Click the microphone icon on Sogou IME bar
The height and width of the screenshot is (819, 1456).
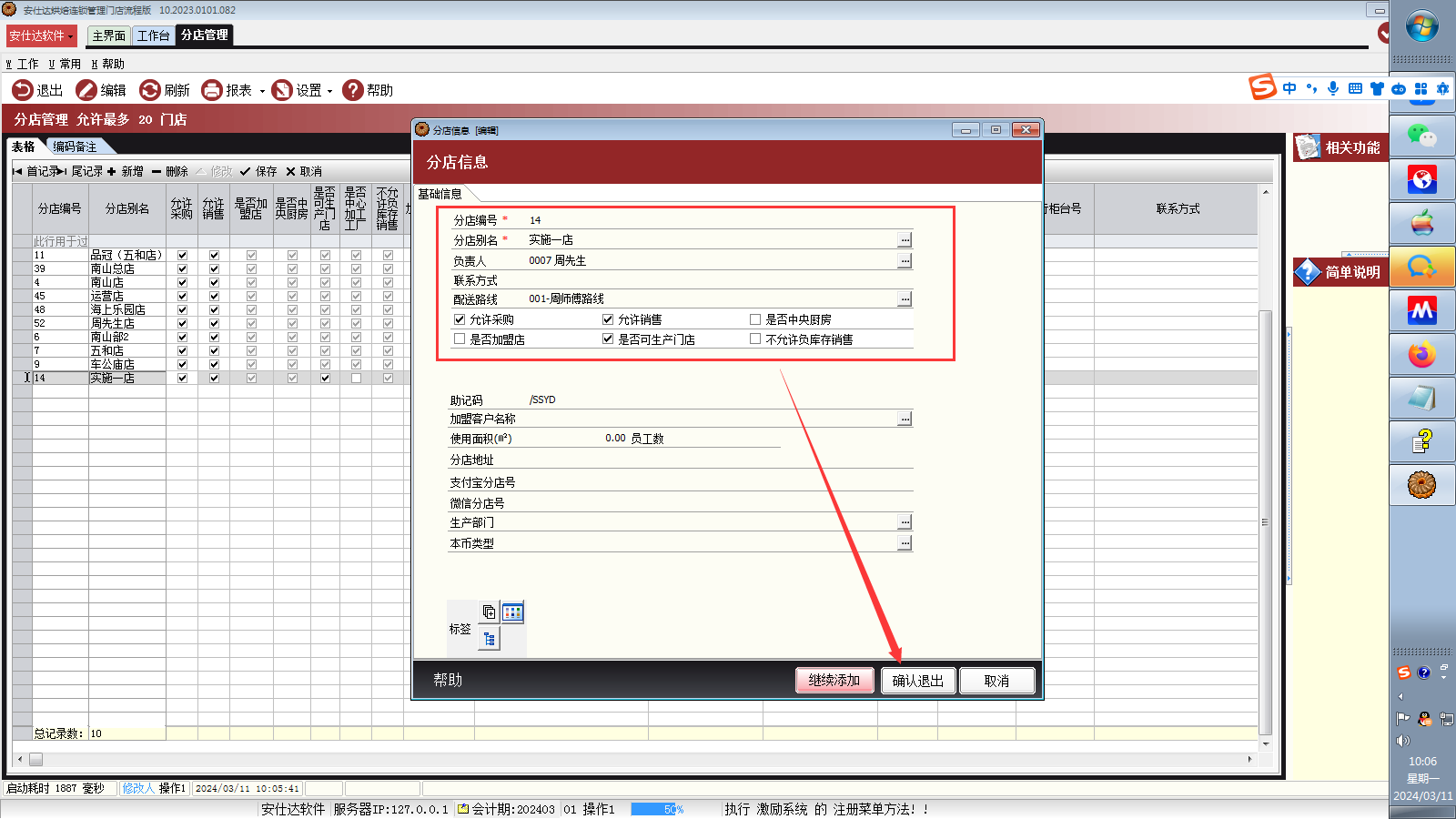(x=1333, y=88)
